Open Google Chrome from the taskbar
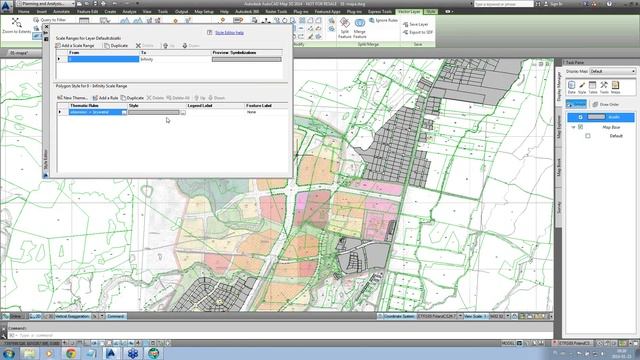This screenshot has height=360, width=640. [71, 353]
